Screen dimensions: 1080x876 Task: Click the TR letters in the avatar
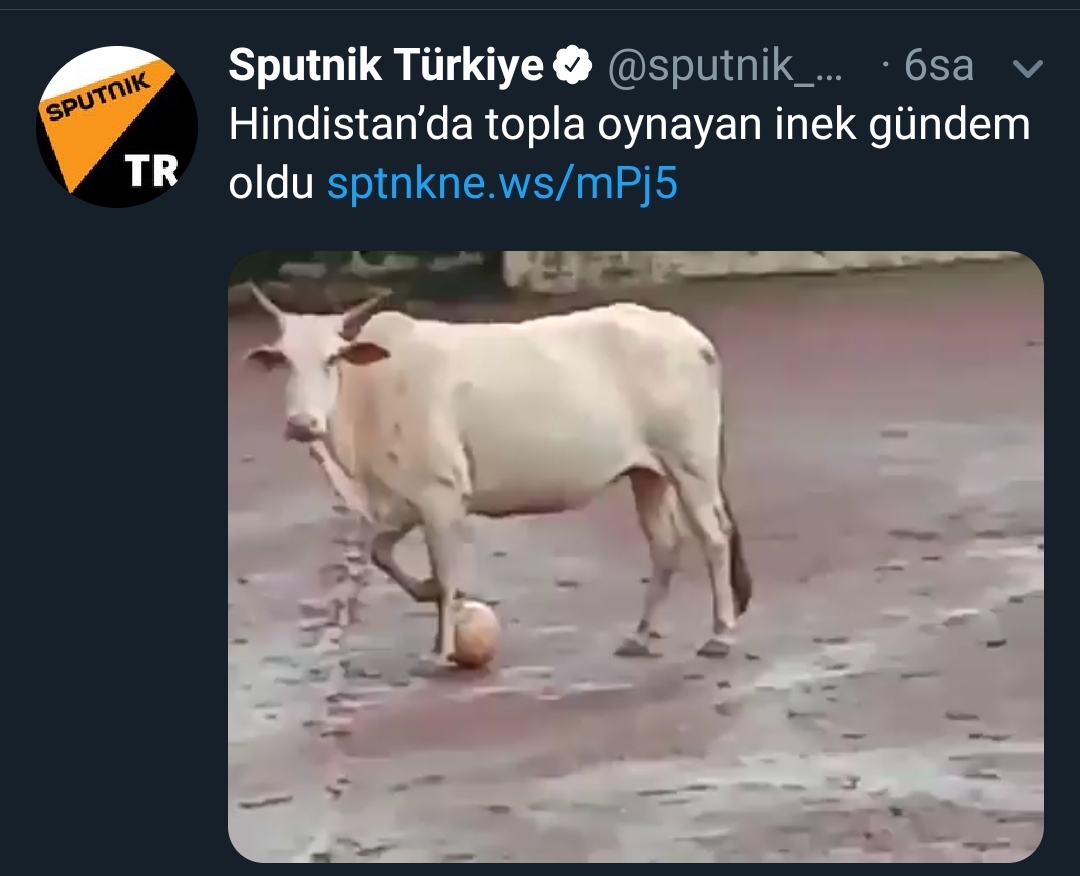click(x=151, y=171)
